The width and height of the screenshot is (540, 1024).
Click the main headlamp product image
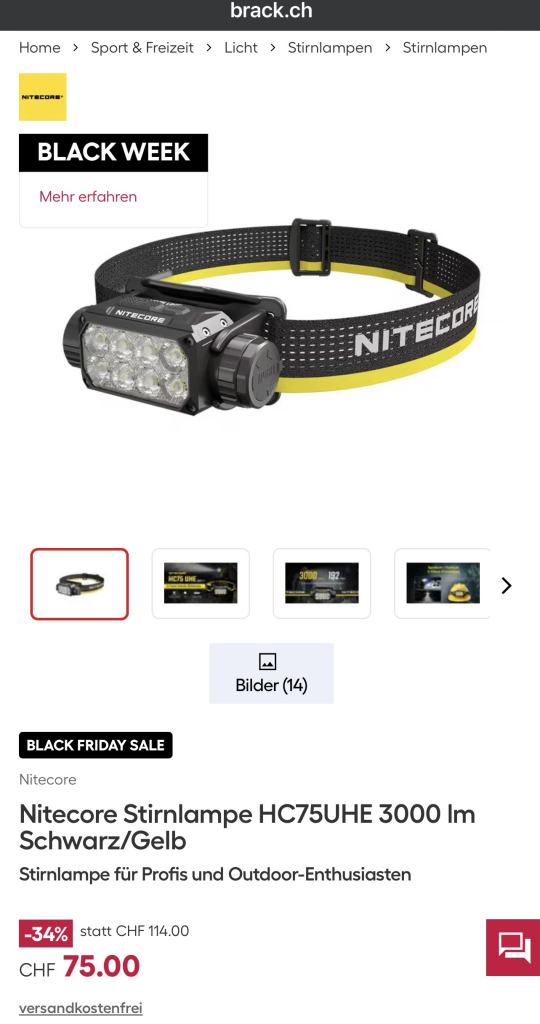[x=271, y=318]
